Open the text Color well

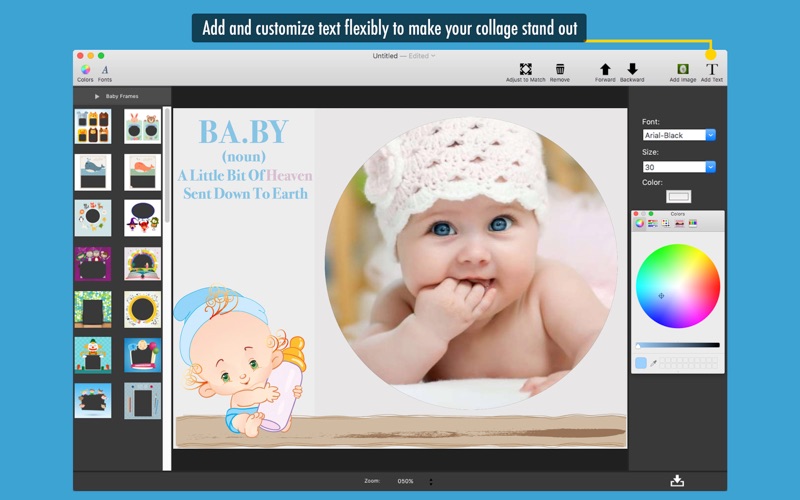click(x=679, y=196)
